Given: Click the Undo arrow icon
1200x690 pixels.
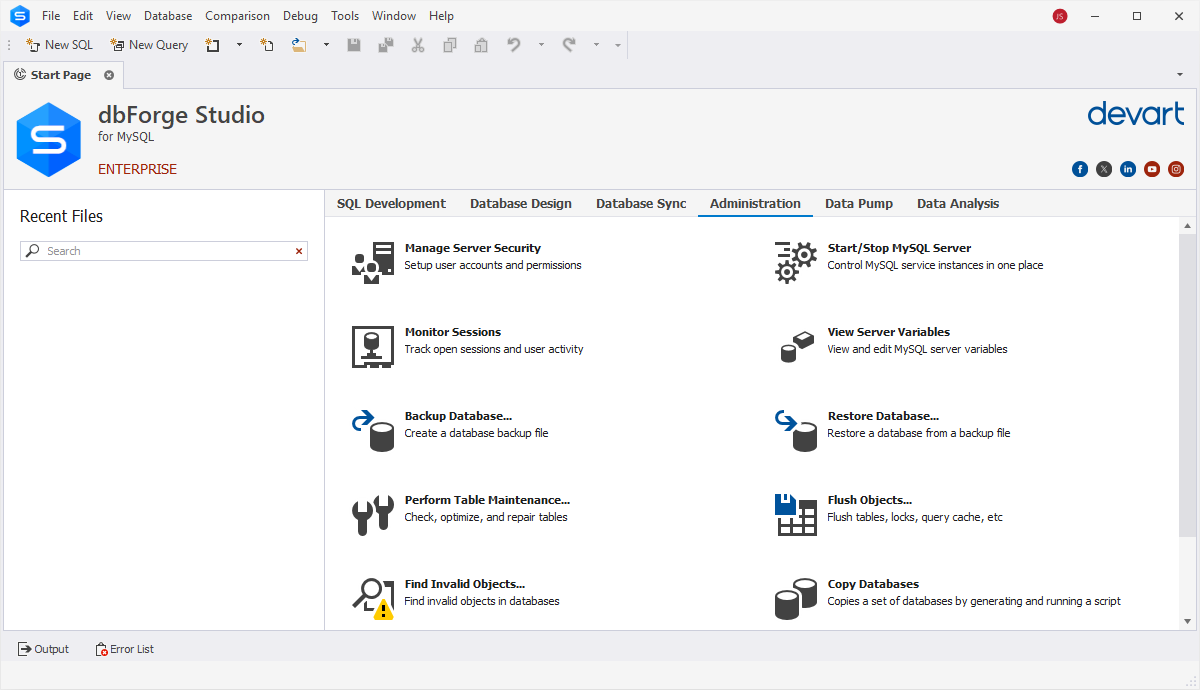Looking at the screenshot, I should [x=514, y=45].
